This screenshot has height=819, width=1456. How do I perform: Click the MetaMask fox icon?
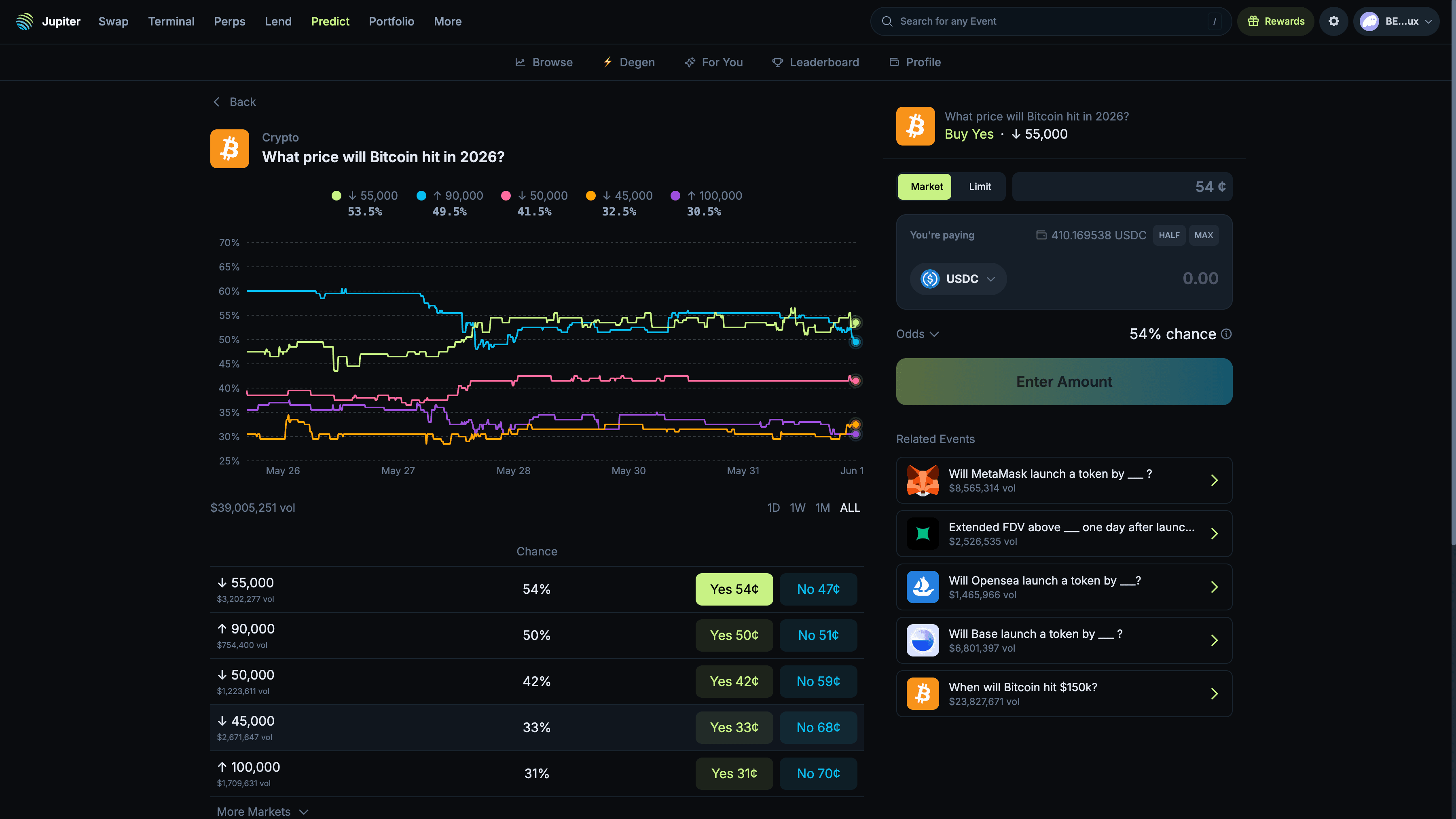(x=923, y=480)
